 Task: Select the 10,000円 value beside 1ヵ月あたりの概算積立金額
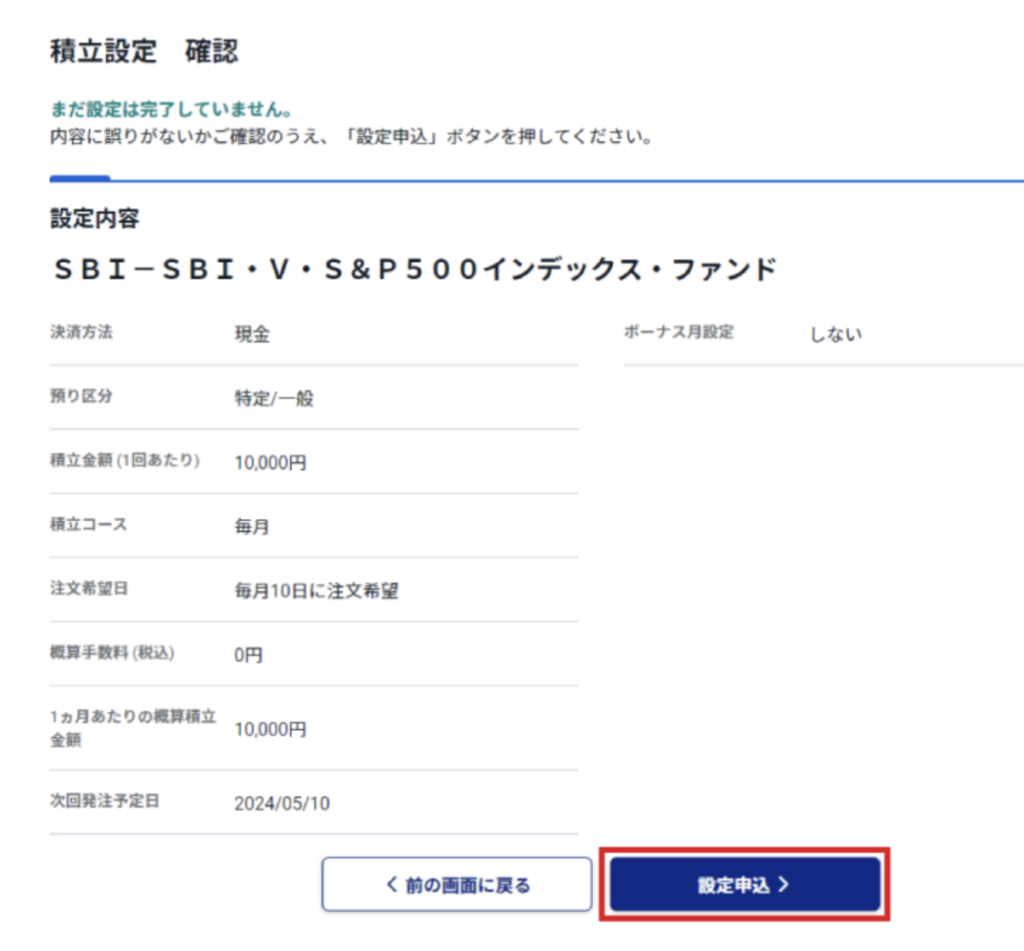270,730
